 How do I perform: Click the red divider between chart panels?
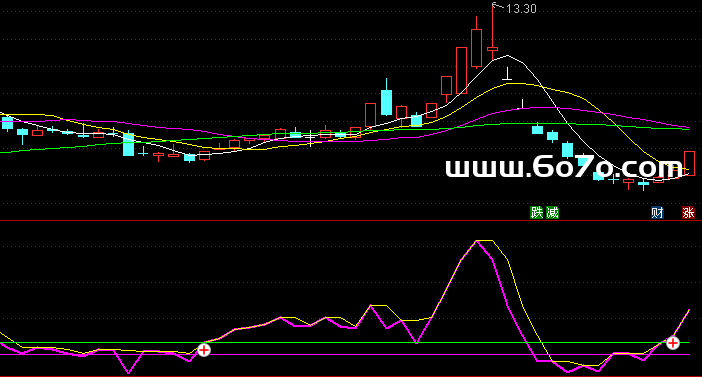click(x=351, y=220)
